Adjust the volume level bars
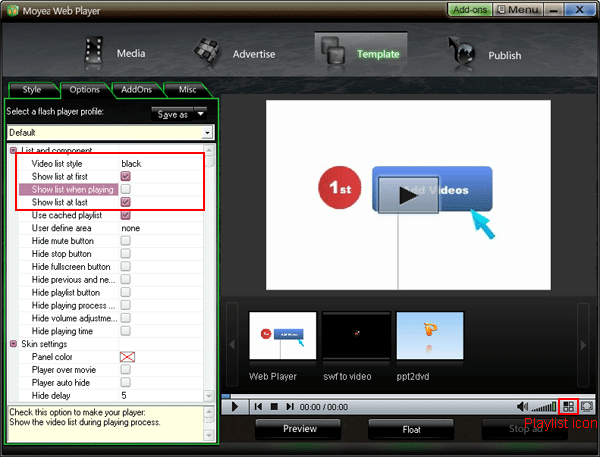Screen dimensions: 600x457 tap(544, 407)
